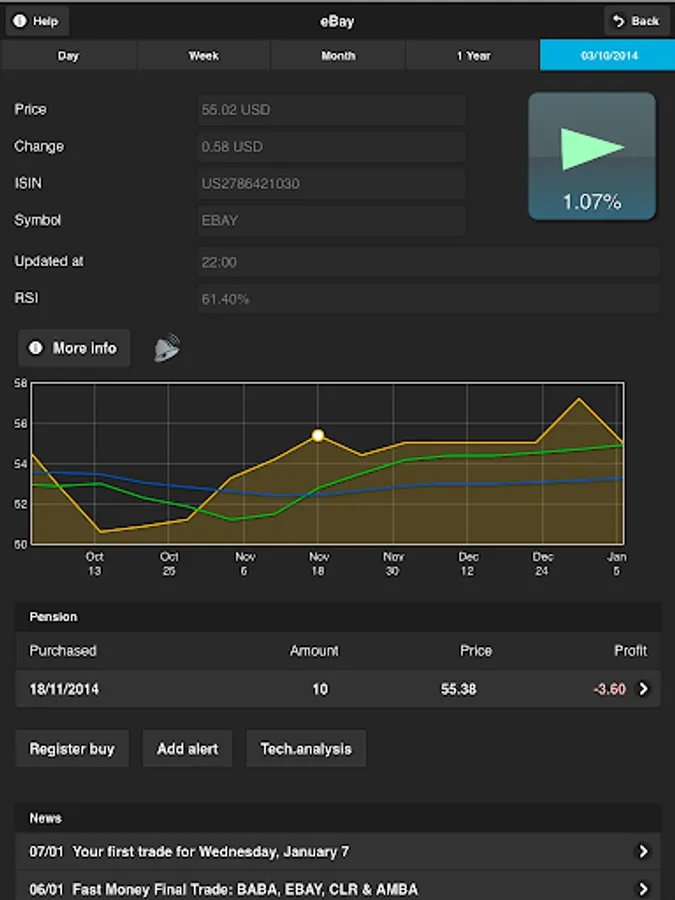675x900 pixels.
Task: Click the ISIN field US2786421030
Action: click(331, 184)
